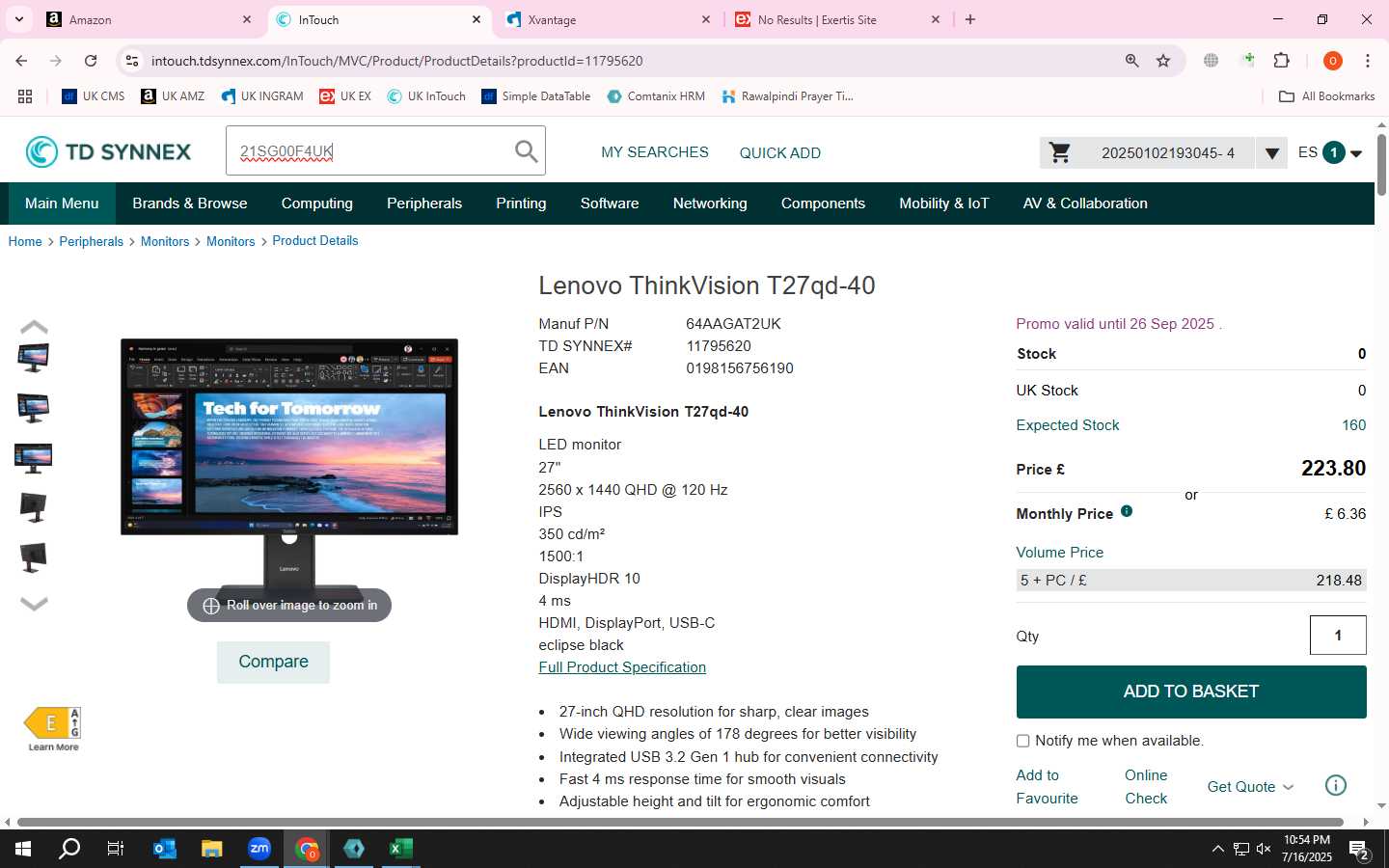Open the Mobility & IoT menu
The image size is (1389, 868).
944,203
